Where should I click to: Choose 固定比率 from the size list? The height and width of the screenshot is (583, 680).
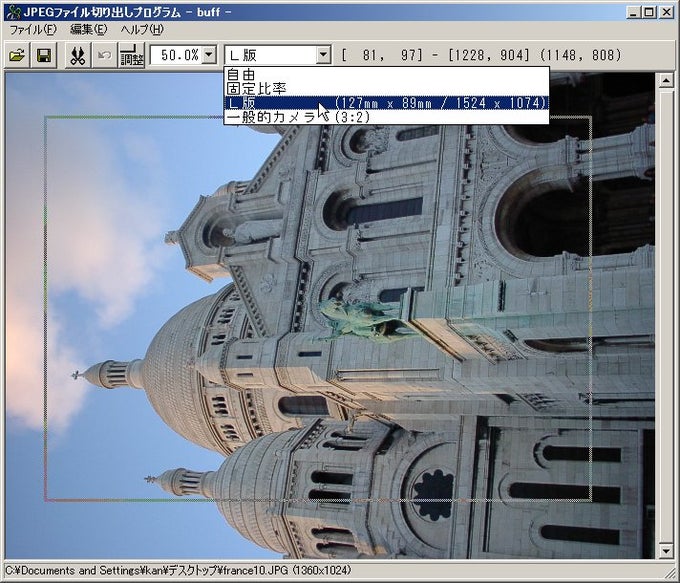386,88
